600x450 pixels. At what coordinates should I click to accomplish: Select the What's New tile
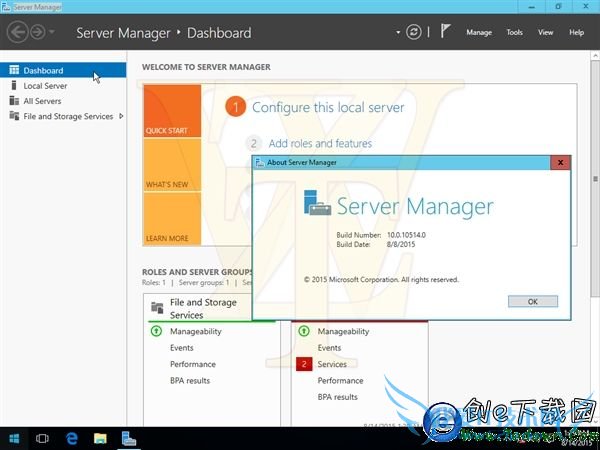click(x=172, y=165)
